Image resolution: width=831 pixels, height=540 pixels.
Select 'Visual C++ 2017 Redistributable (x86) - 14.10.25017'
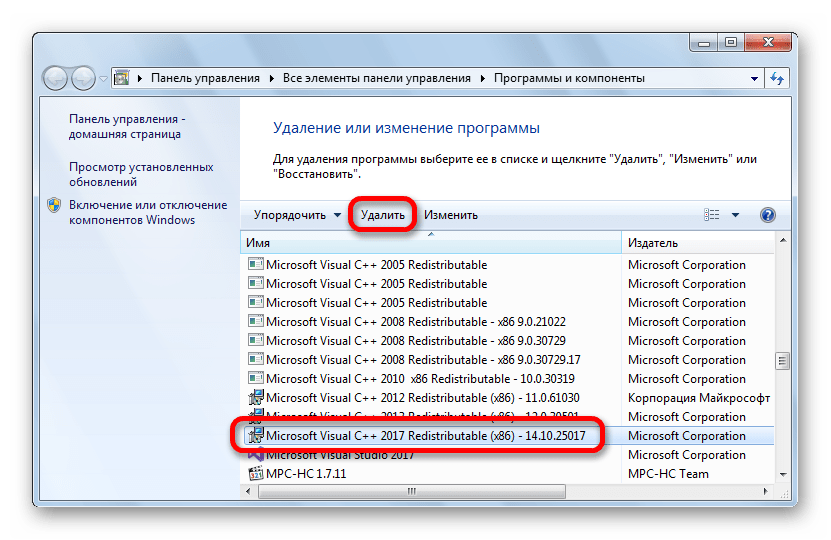click(x=508, y=436)
